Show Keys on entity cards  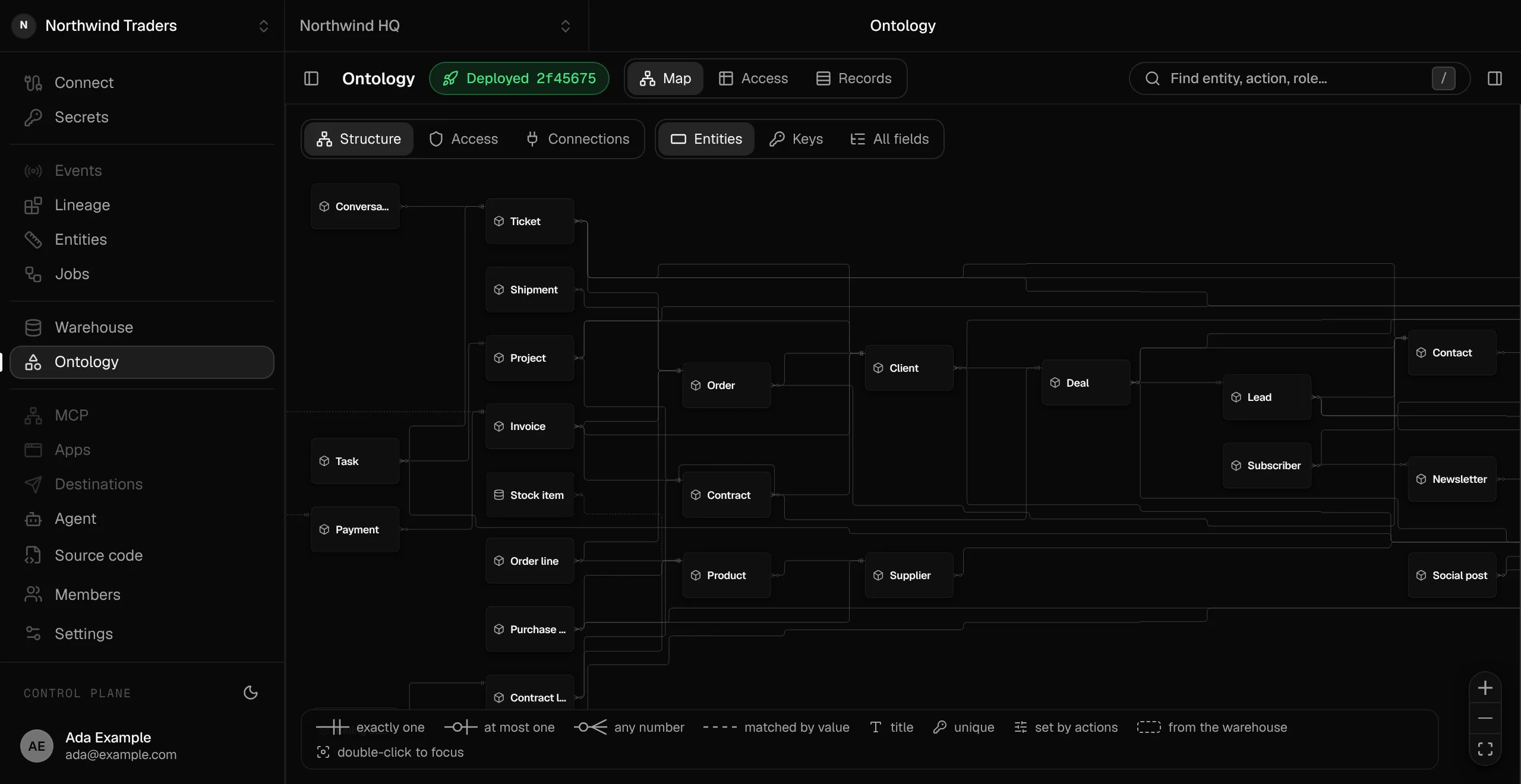pyautogui.click(x=796, y=139)
